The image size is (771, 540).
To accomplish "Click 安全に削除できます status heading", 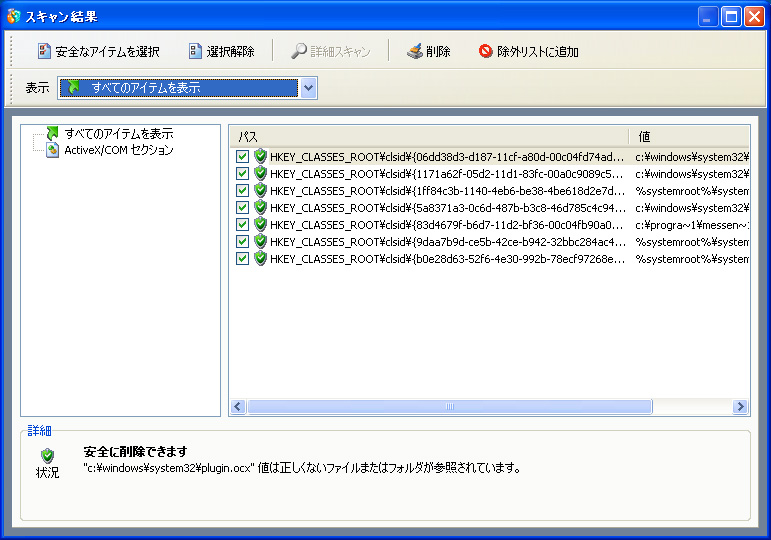I will coord(135,451).
